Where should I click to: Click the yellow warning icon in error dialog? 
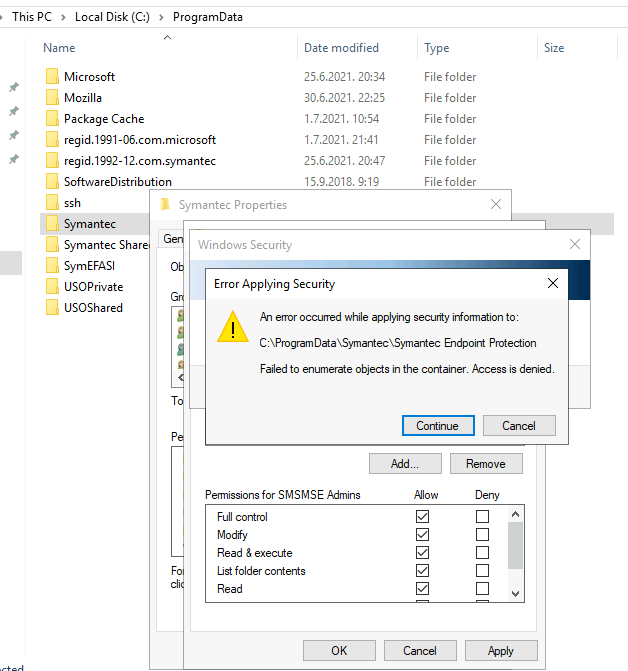tap(233, 327)
